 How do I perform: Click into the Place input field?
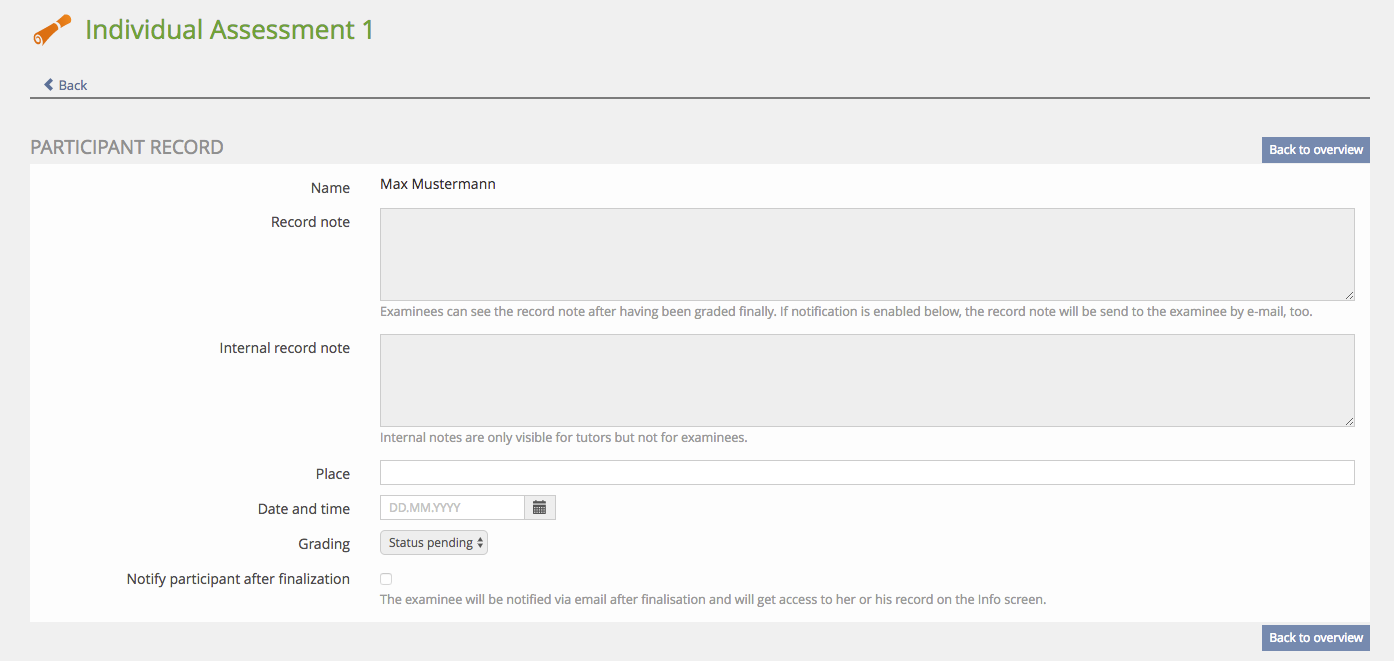tap(866, 473)
